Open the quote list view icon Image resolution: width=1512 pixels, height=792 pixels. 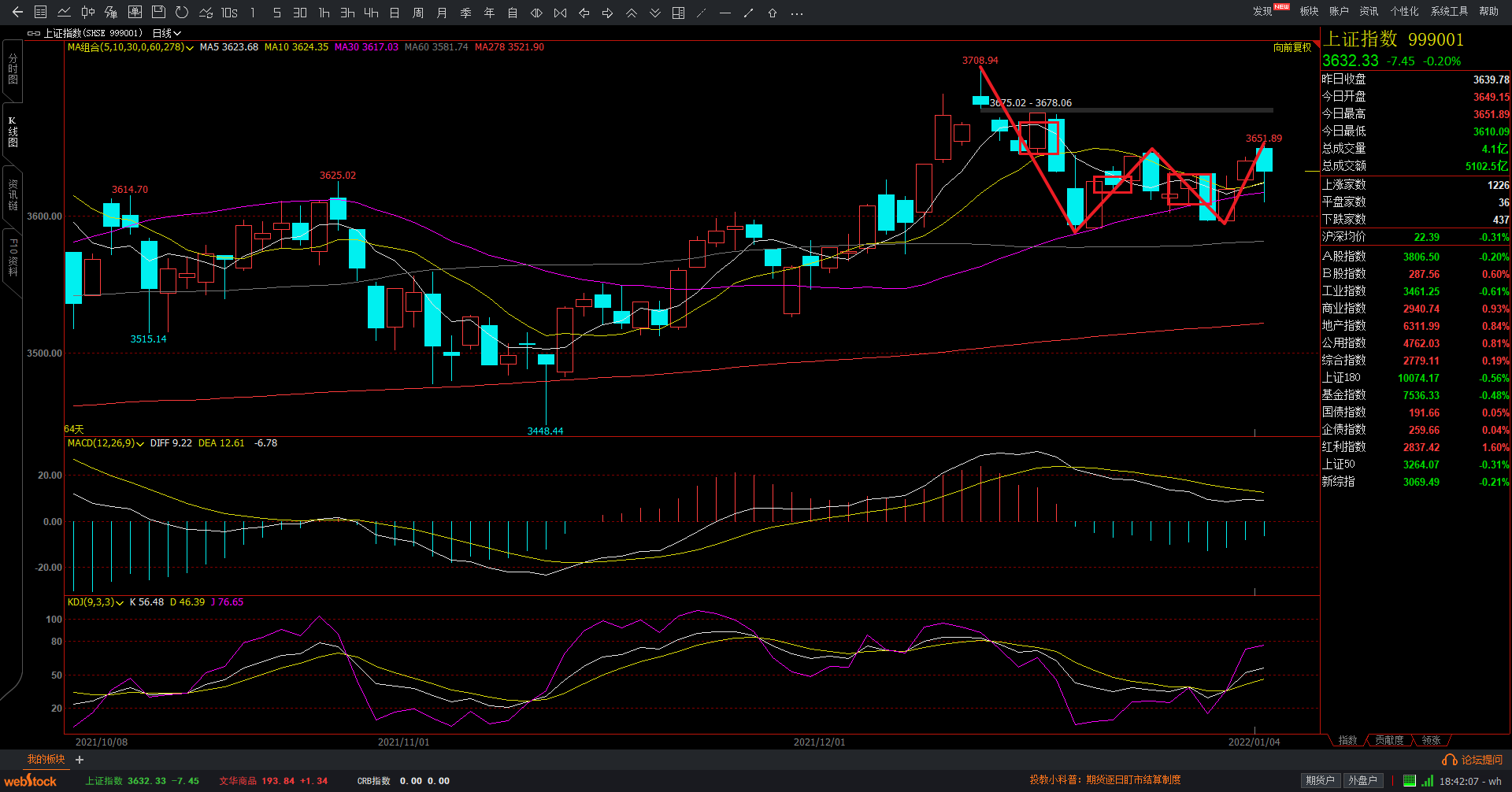pos(41,13)
